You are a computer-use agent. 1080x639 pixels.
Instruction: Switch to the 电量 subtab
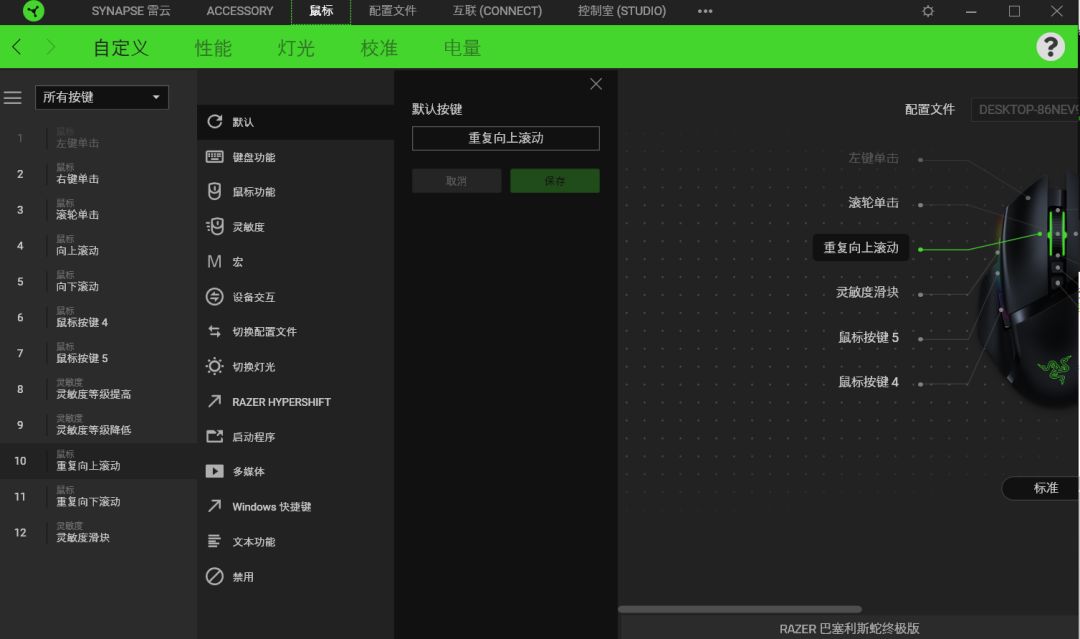point(462,48)
